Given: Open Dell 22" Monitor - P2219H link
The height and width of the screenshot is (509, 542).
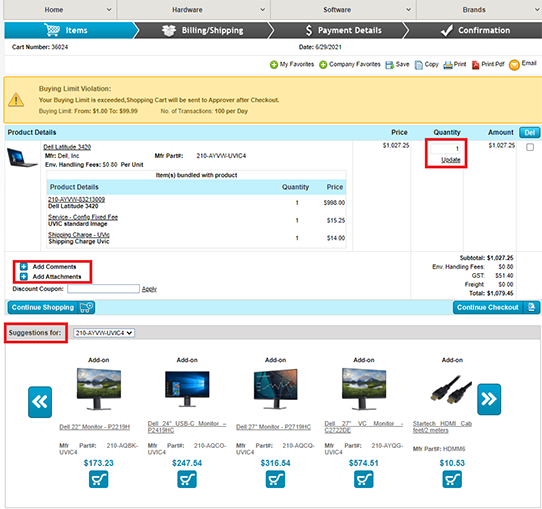Looking at the screenshot, I should pyautogui.click(x=95, y=427).
